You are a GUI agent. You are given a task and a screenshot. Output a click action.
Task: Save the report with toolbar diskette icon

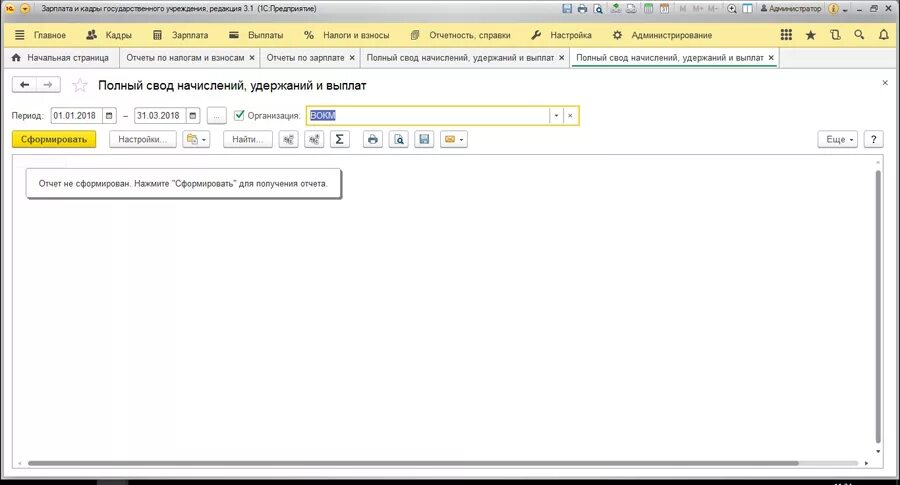[x=424, y=139]
